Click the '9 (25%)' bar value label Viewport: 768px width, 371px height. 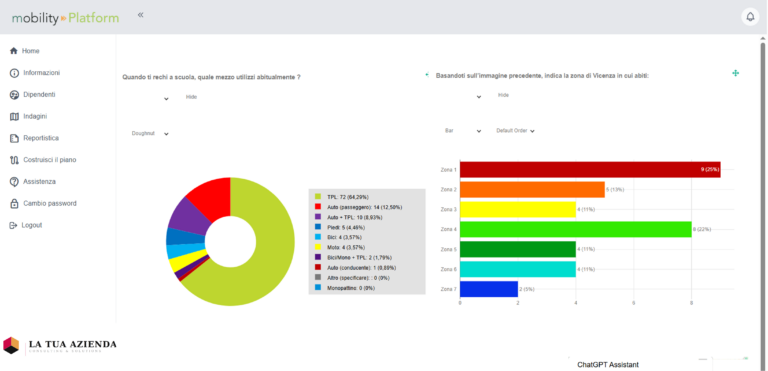709,170
